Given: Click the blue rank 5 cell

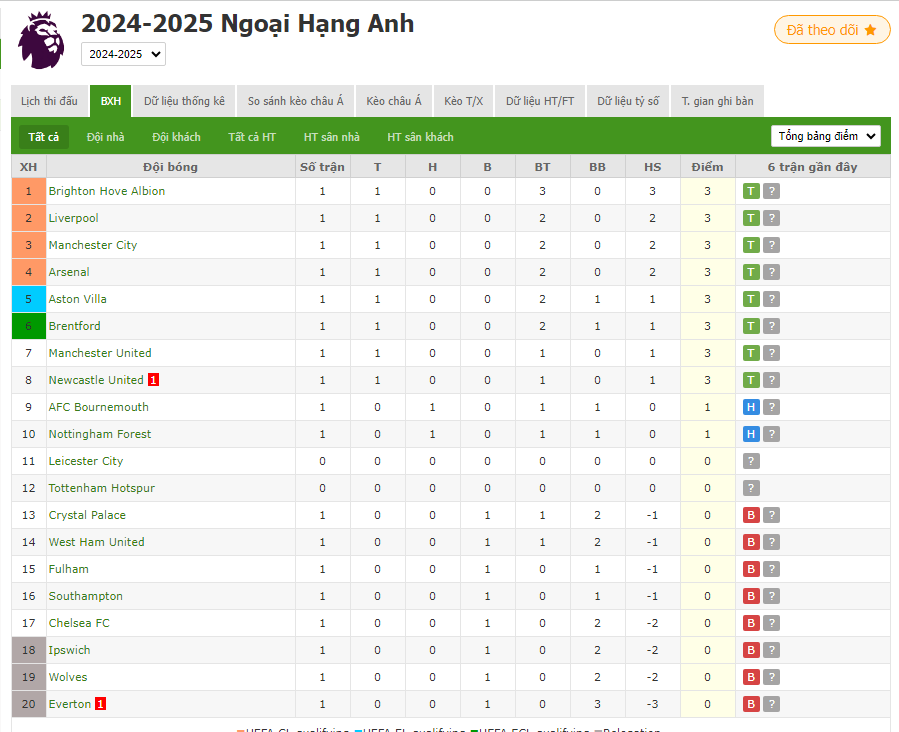Looking at the screenshot, I should point(29,299).
